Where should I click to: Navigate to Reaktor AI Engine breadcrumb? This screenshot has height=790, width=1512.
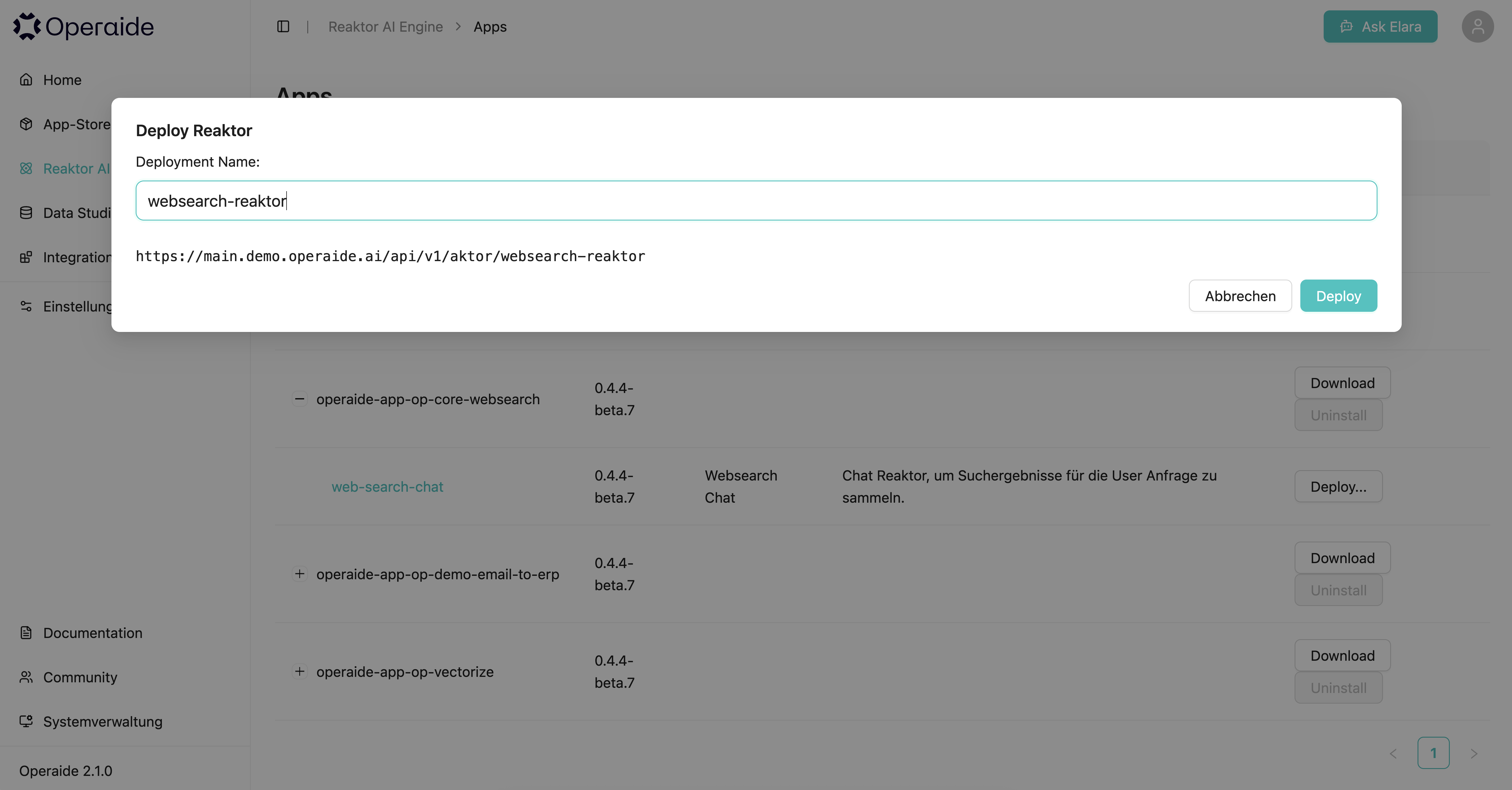pyautogui.click(x=386, y=26)
